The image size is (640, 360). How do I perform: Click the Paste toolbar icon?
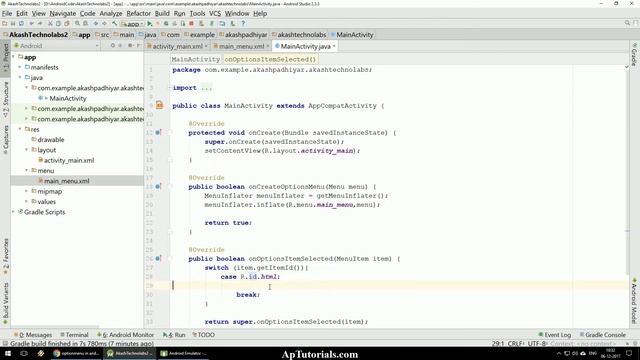click(x=67, y=24)
